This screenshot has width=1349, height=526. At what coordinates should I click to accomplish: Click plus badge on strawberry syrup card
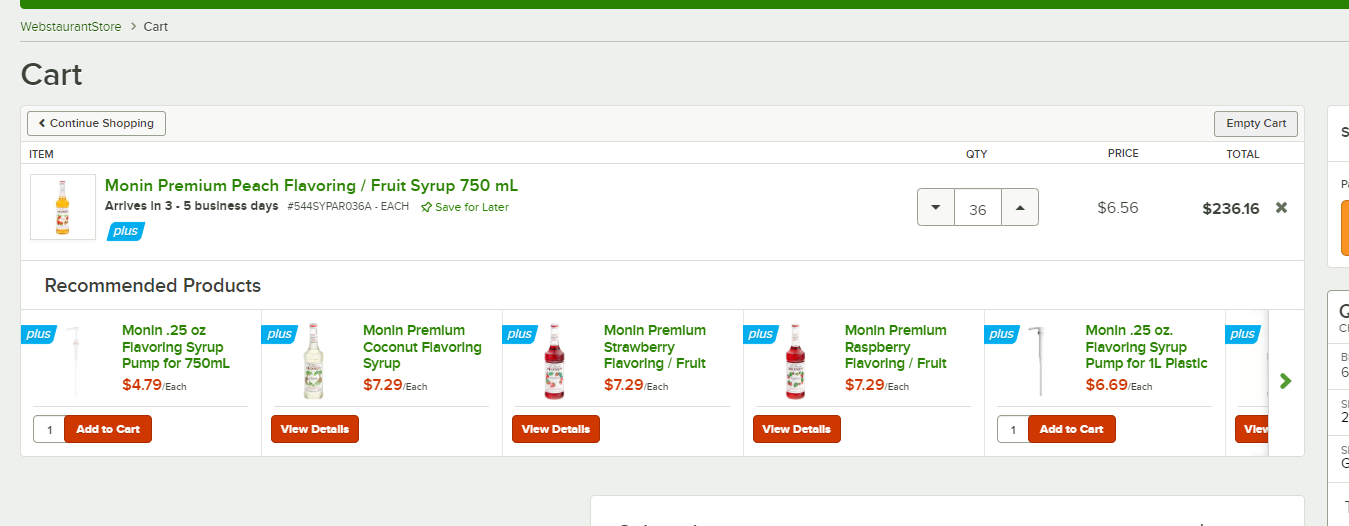click(521, 334)
